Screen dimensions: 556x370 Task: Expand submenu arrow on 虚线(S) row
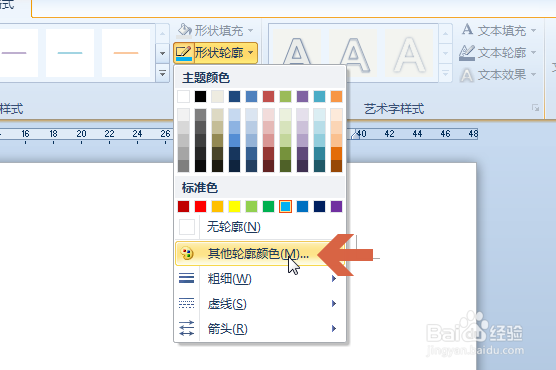click(x=334, y=304)
